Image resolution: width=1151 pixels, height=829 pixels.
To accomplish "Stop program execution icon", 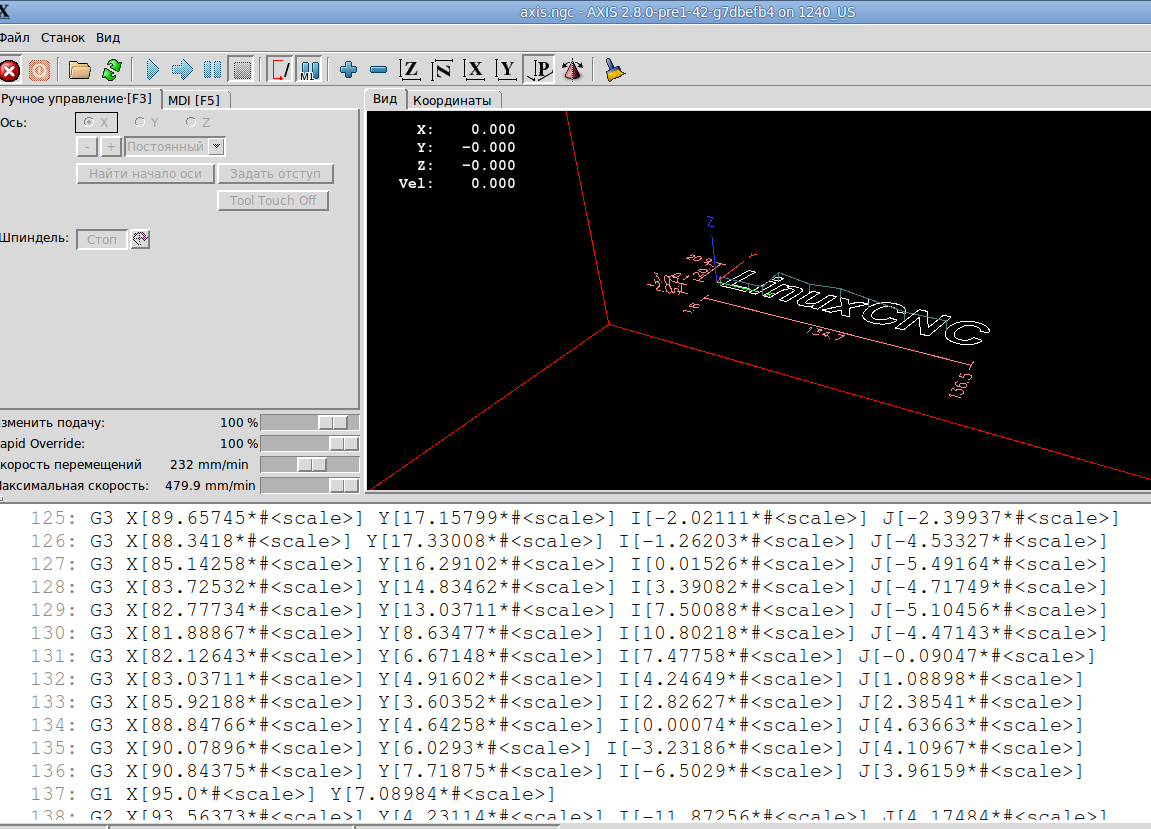I will coord(242,70).
